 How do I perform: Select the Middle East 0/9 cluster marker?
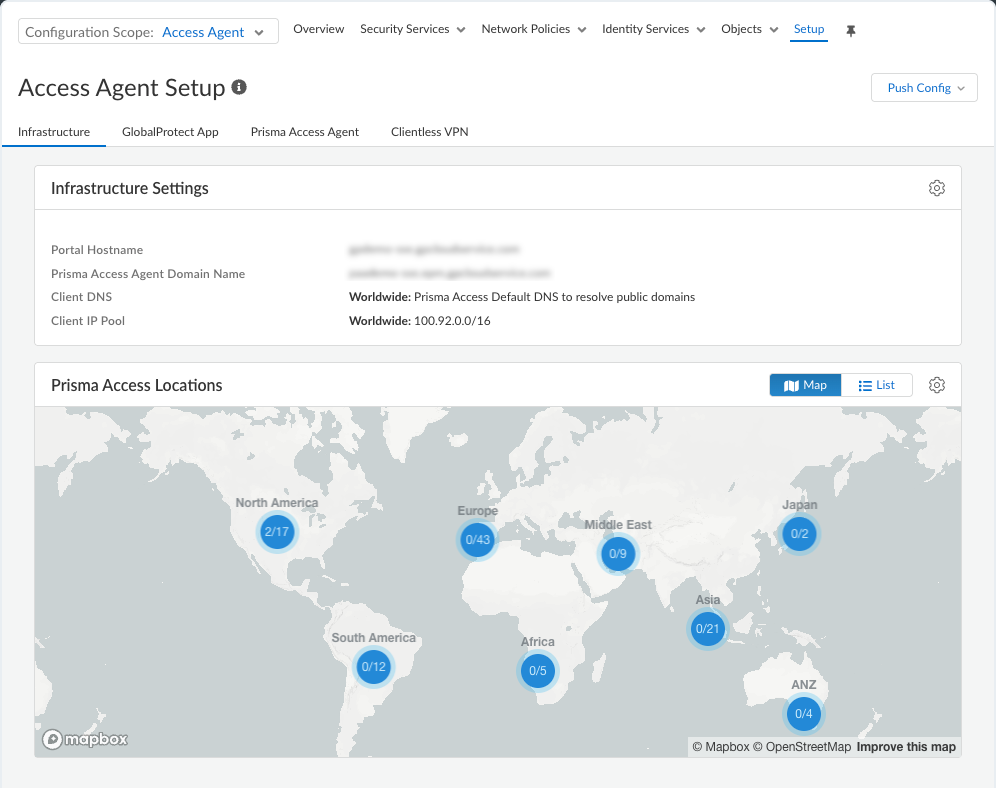tap(618, 554)
